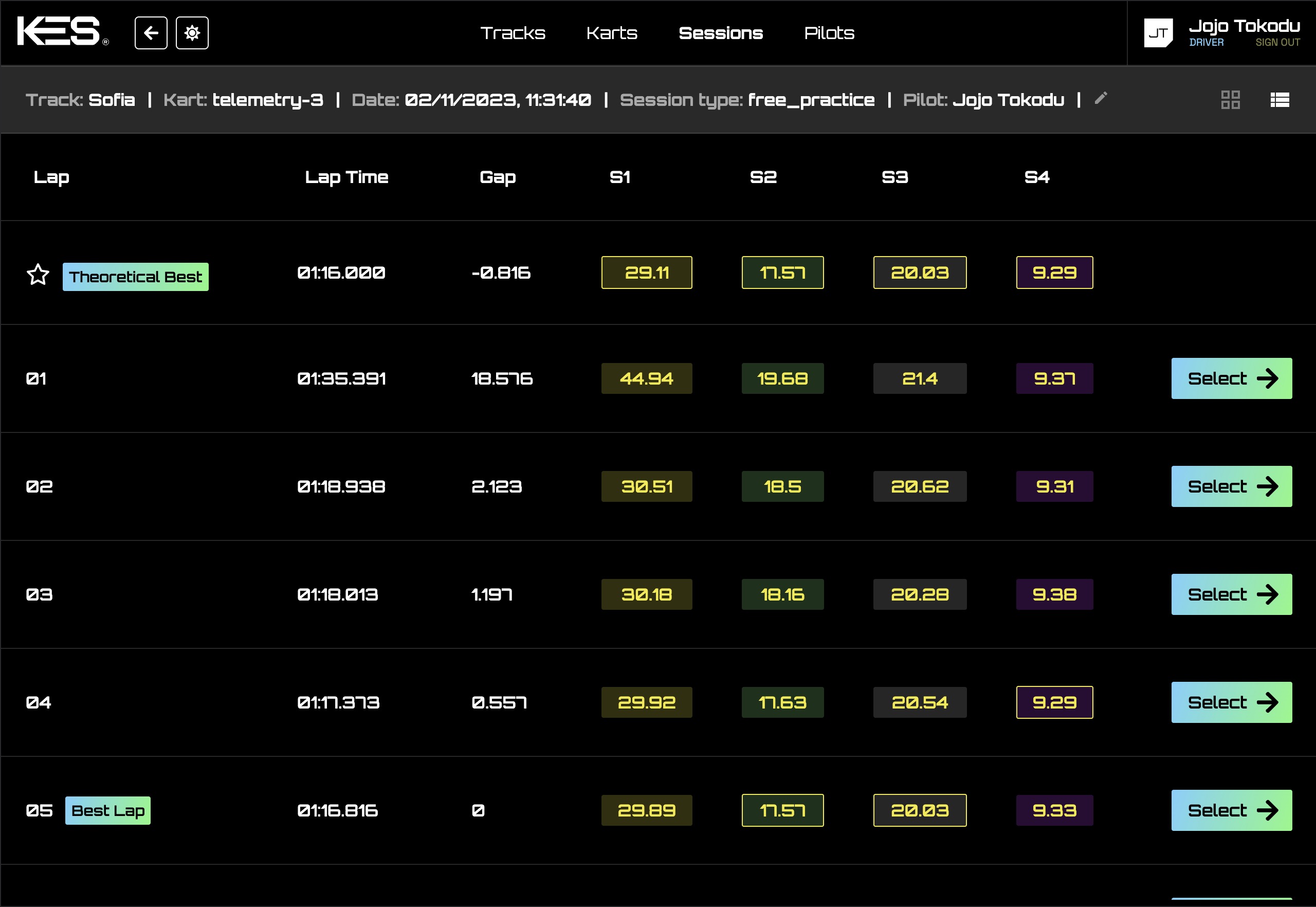Open the Pilots menu
Viewport: 1316px width, 907px height.
(829, 33)
